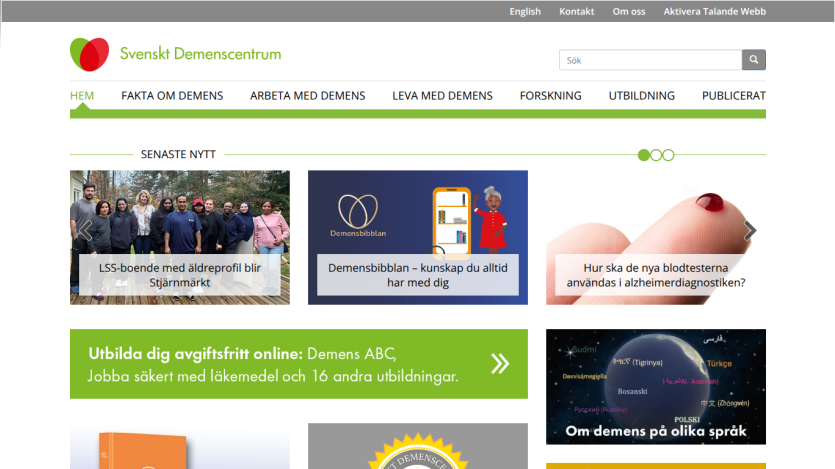835x469 pixels.
Task: Open the FORSKNING menu
Action: (551, 96)
